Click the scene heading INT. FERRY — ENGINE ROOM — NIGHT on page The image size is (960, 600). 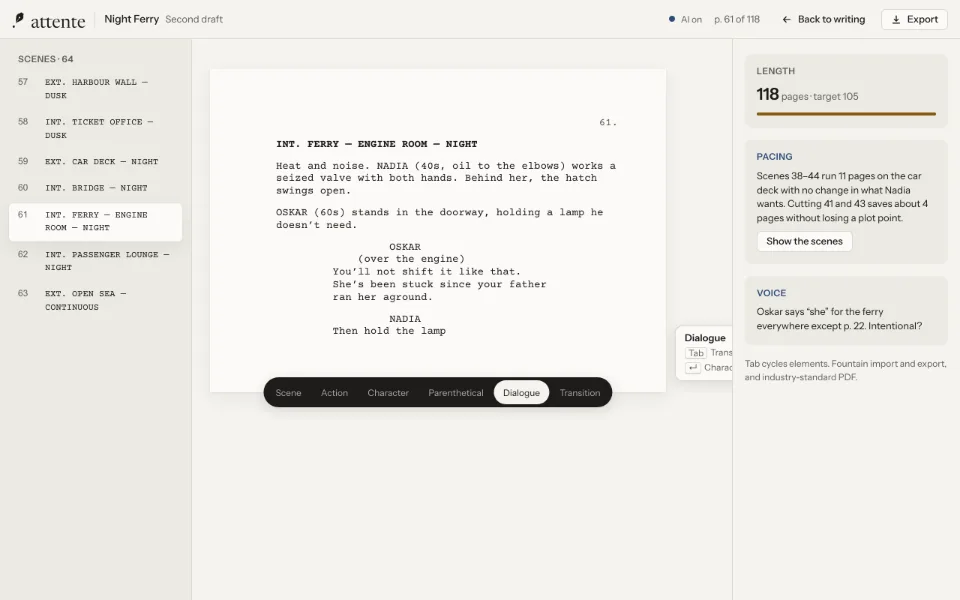(377, 144)
